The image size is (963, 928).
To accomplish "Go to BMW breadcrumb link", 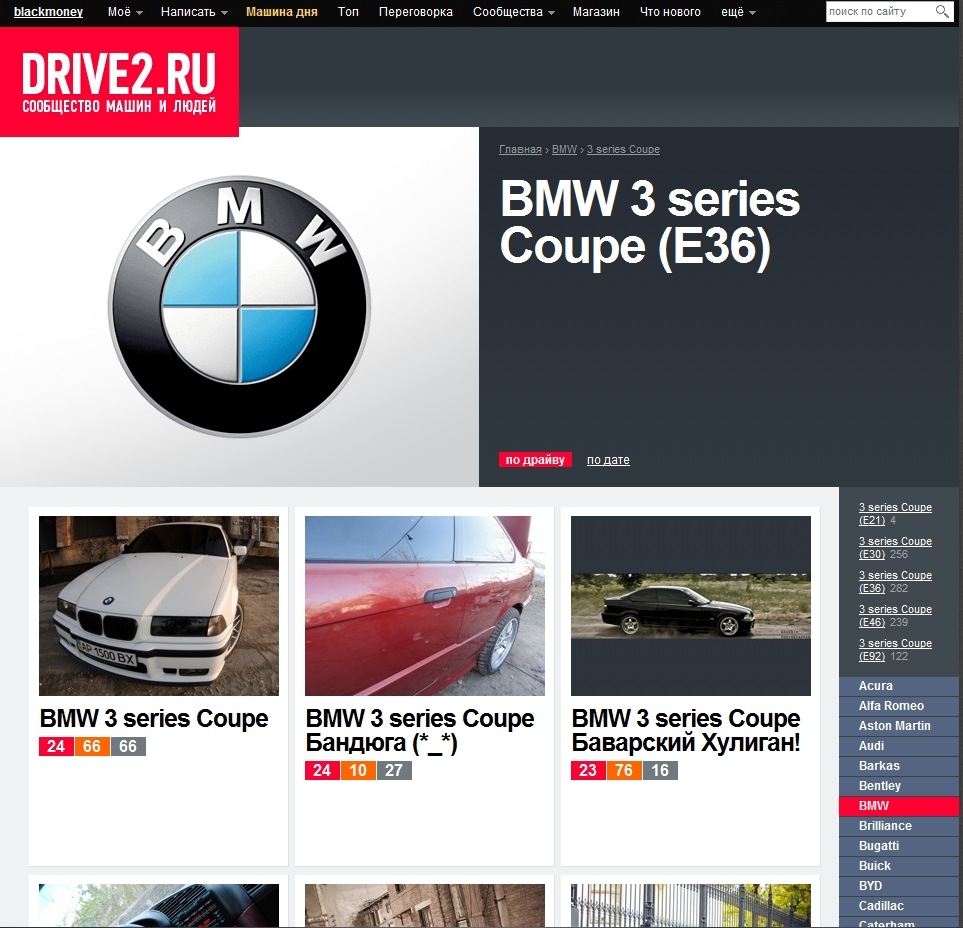I will (564, 149).
